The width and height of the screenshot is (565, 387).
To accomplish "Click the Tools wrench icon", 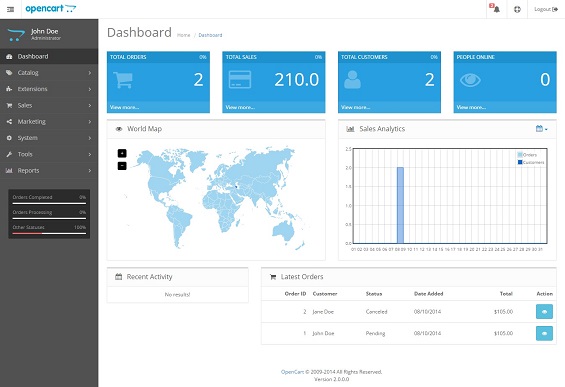I will pyautogui.click(x=9, y=154).
